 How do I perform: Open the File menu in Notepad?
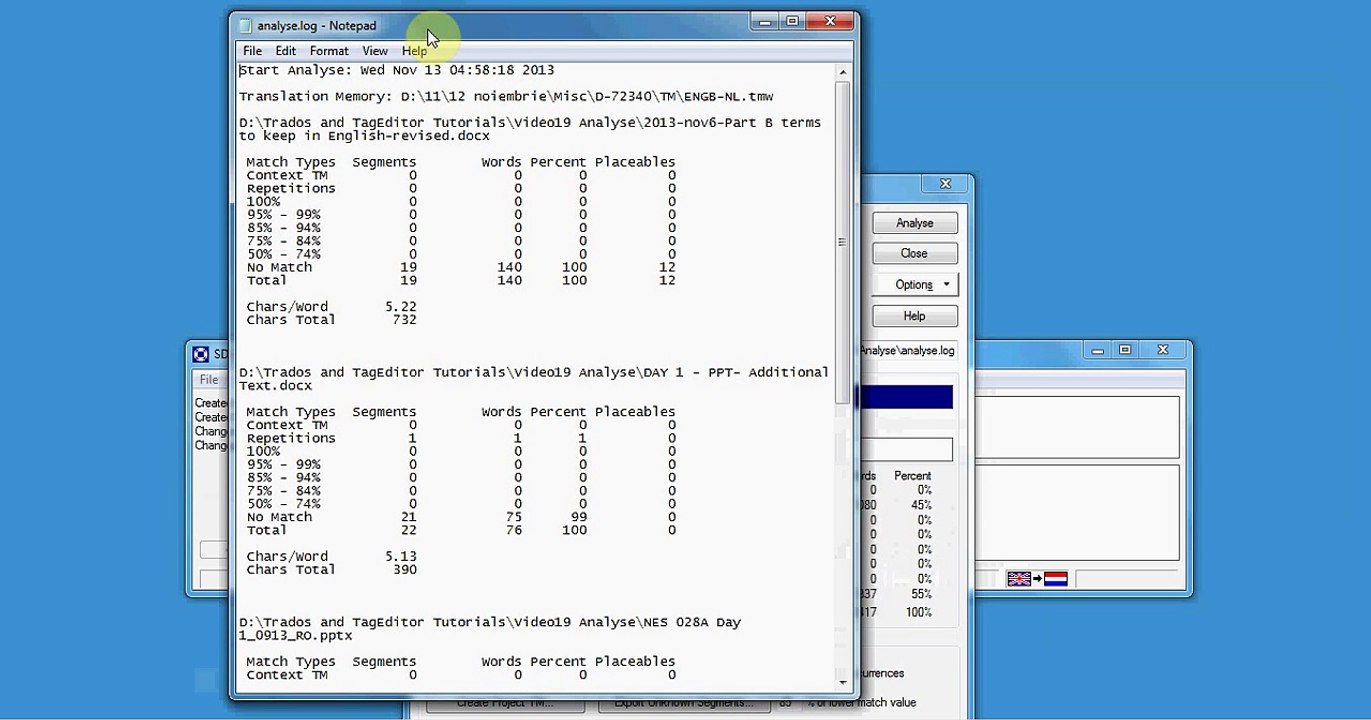(252, 51)
